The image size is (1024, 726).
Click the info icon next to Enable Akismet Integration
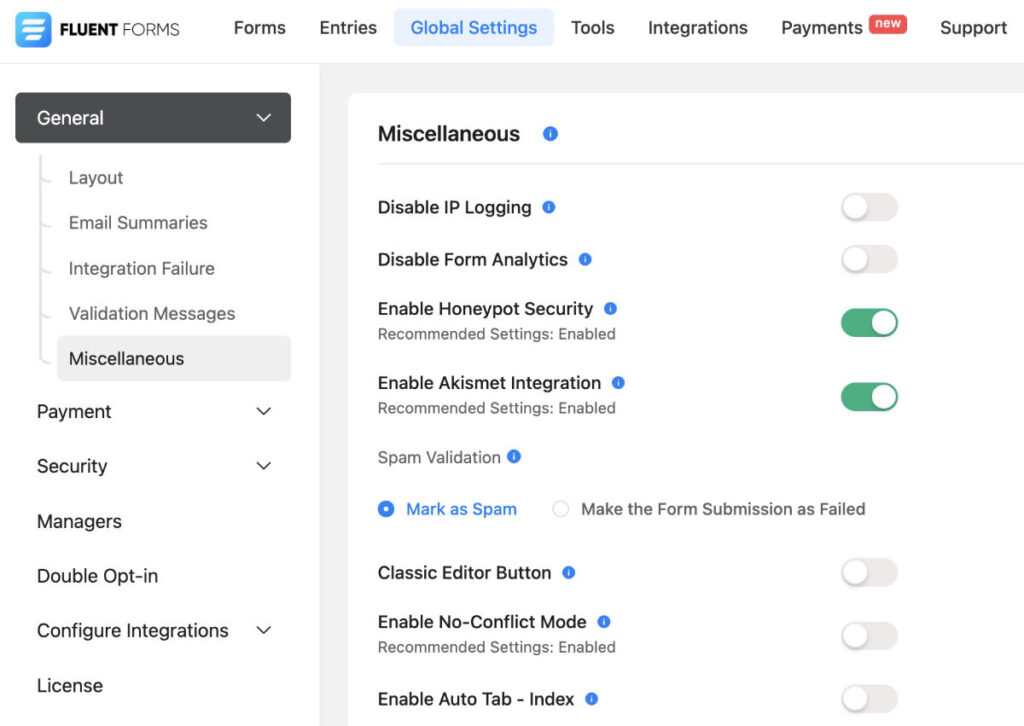tap(619, 381)
